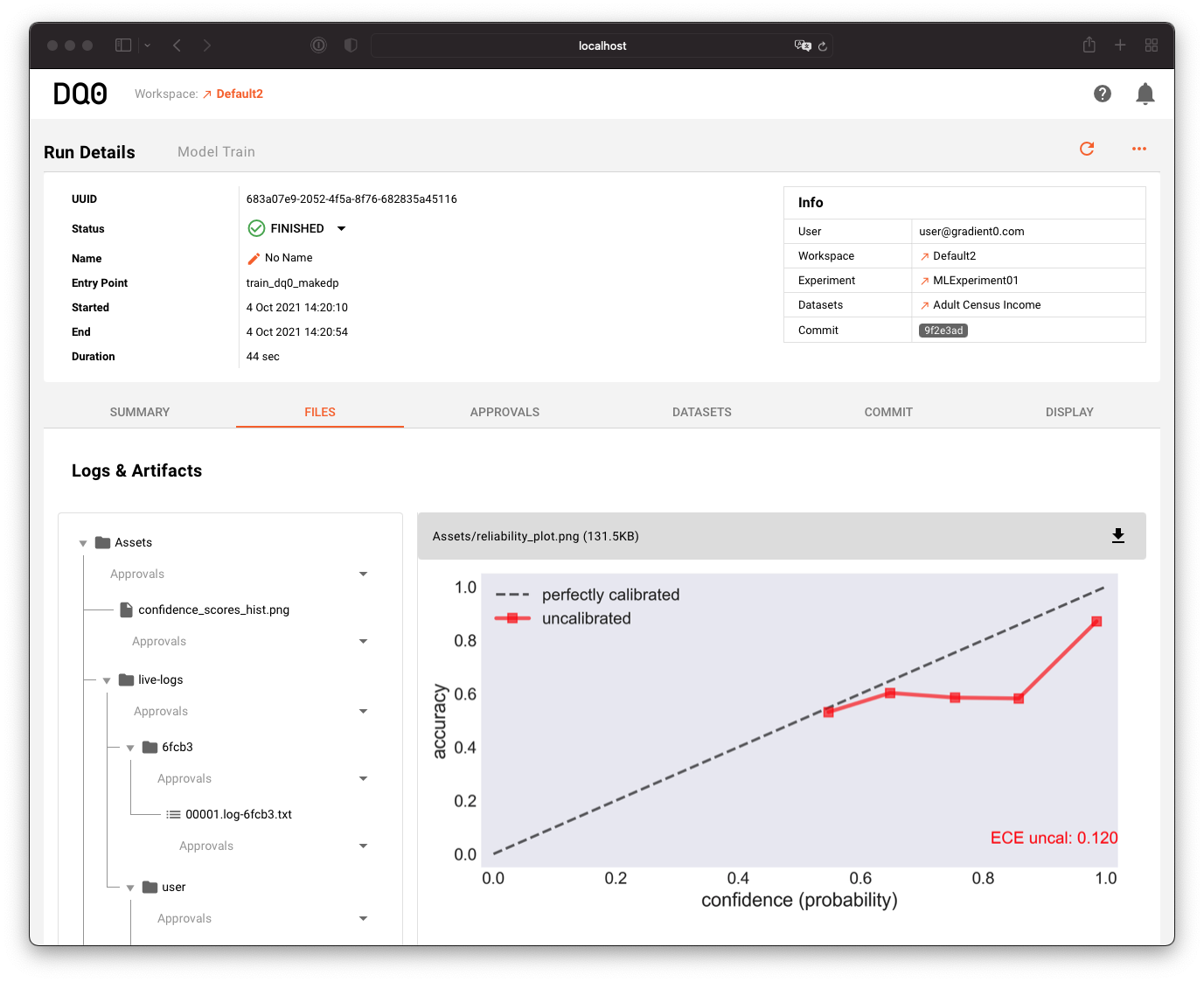Collapse the user tree node
The height and width of the screenshot is (982, 1204).
click(130, 888)
